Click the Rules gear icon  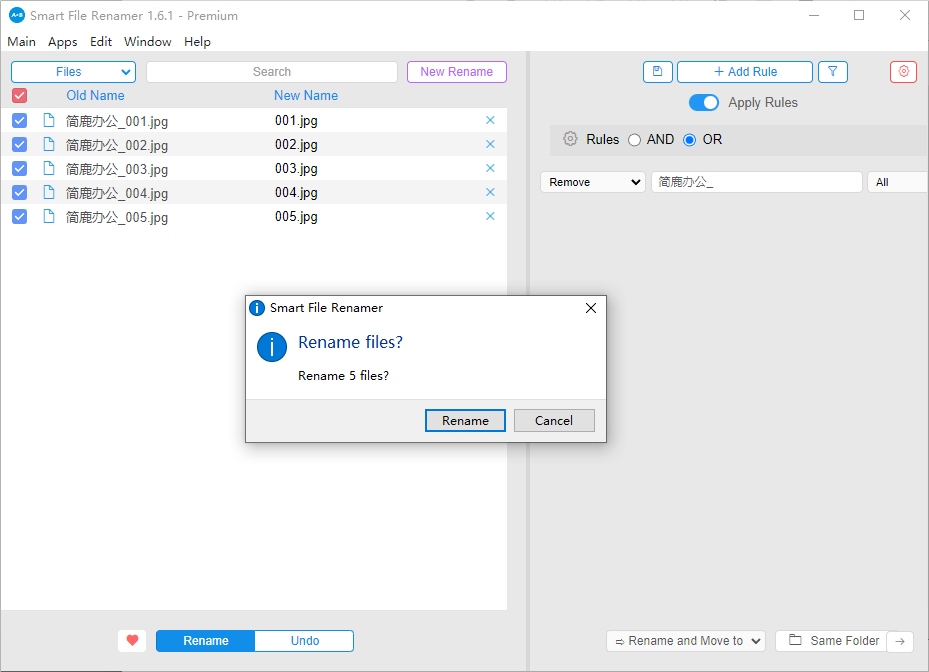click(x=570, y=139)
